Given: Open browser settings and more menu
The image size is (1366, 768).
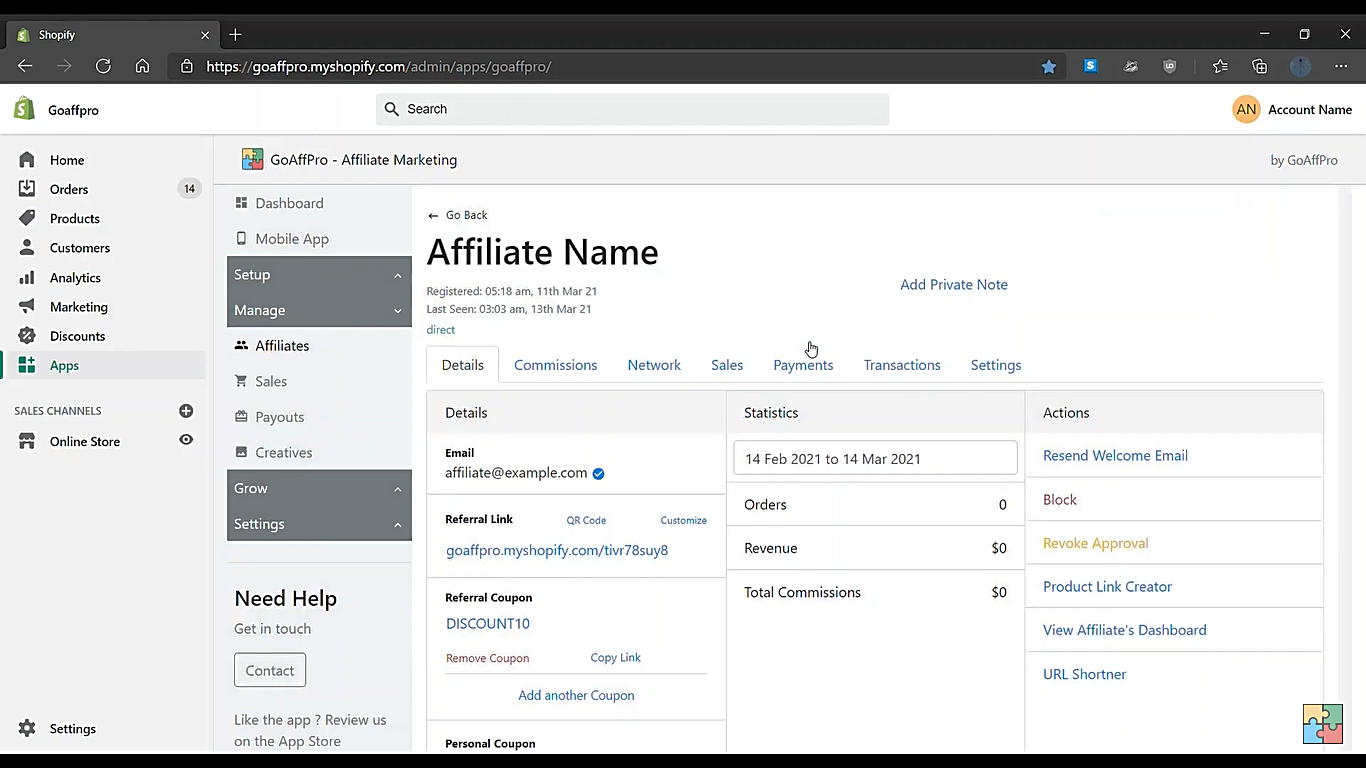Looking at the screenshot, I should click(x=1341, y=66).
